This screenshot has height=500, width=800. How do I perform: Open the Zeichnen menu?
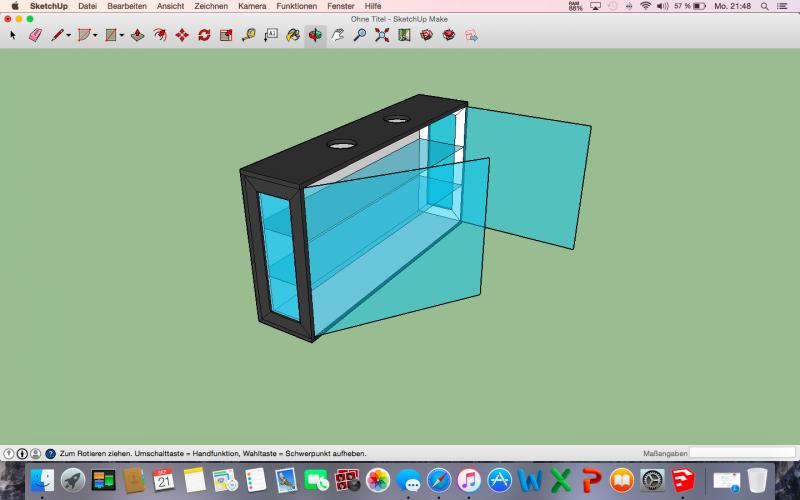(210, 6)
